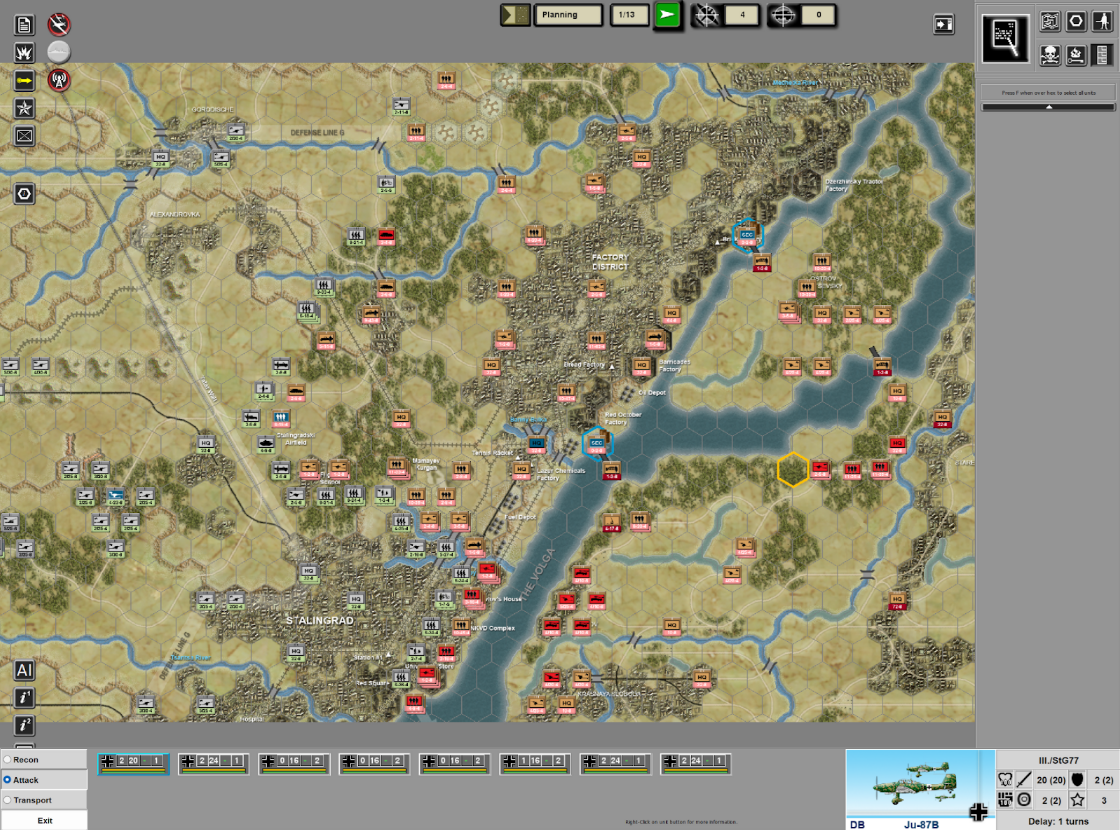Click the turn phase flag icon
The width and height of the screenshot is (1120, 830).
pos(515,15)
